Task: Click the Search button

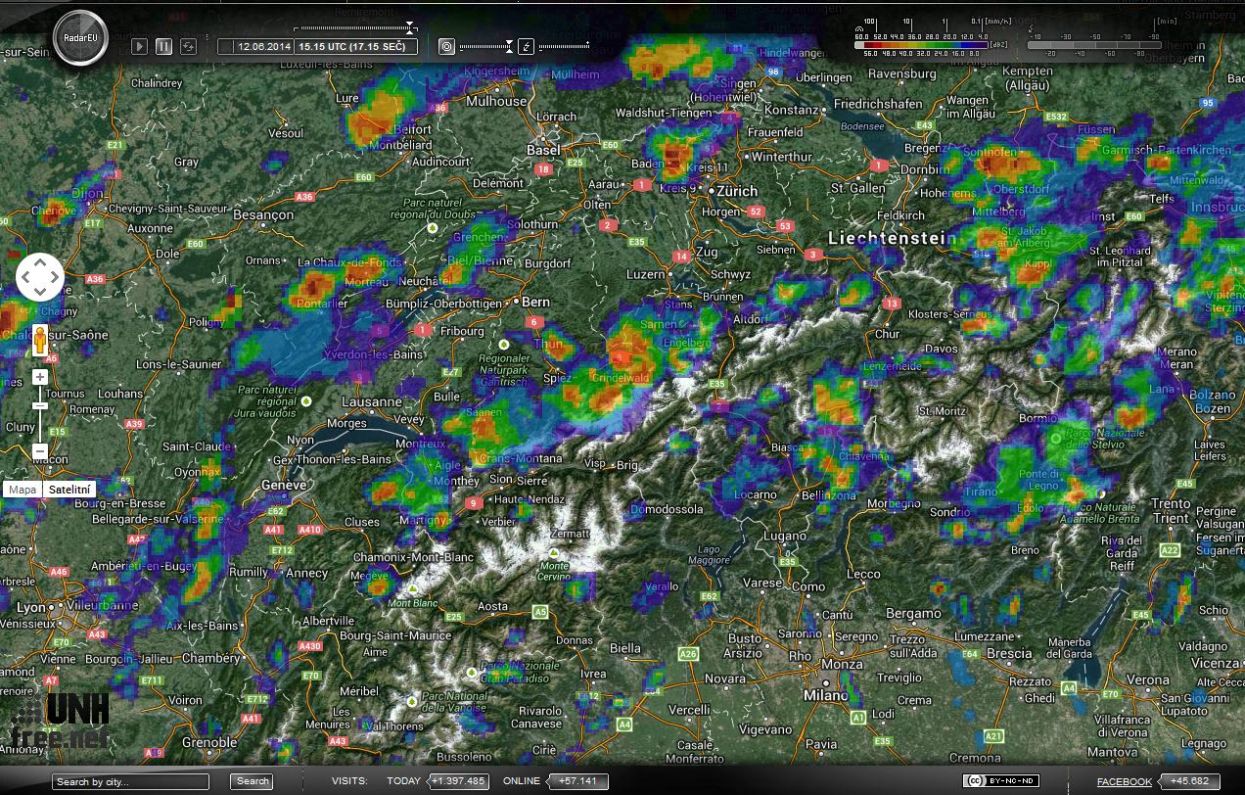Action: tap(252, 781)
